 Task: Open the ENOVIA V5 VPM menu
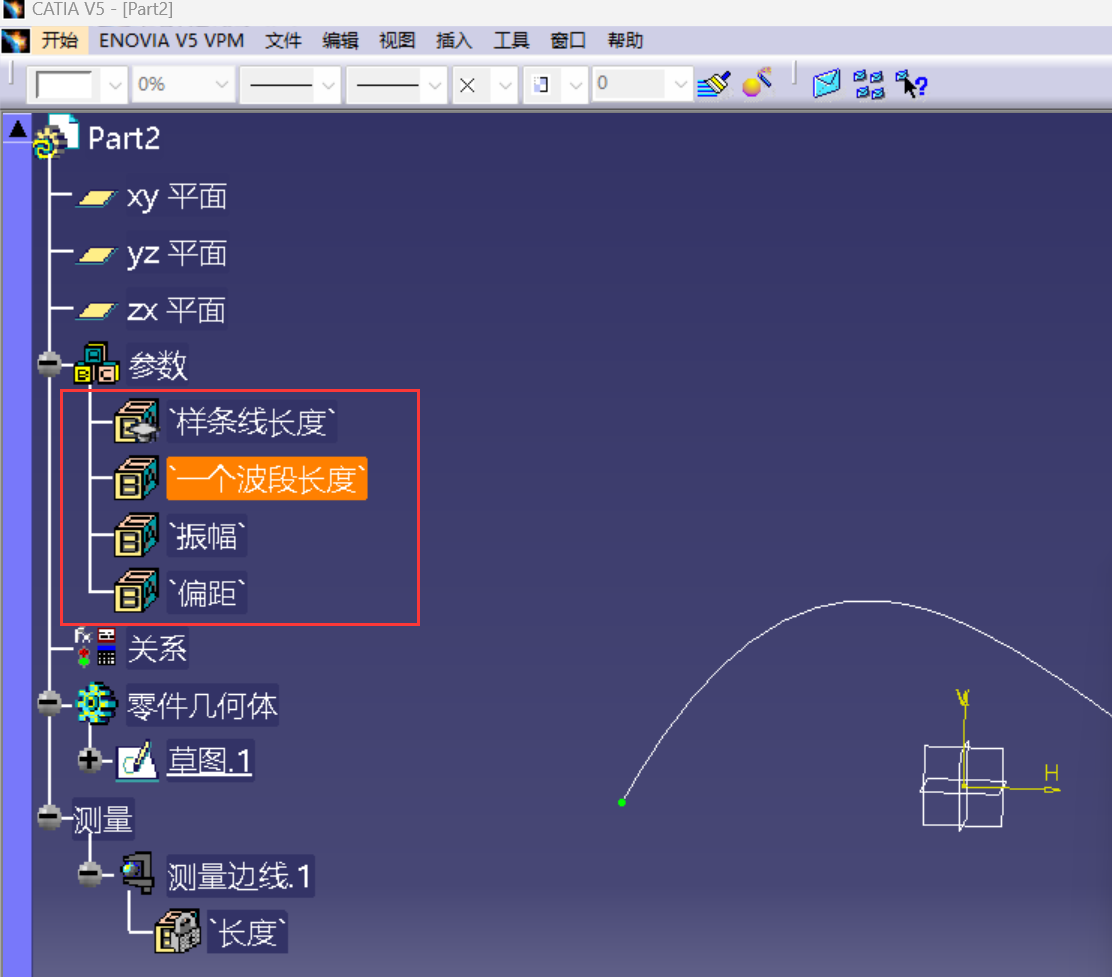(172, 40)
